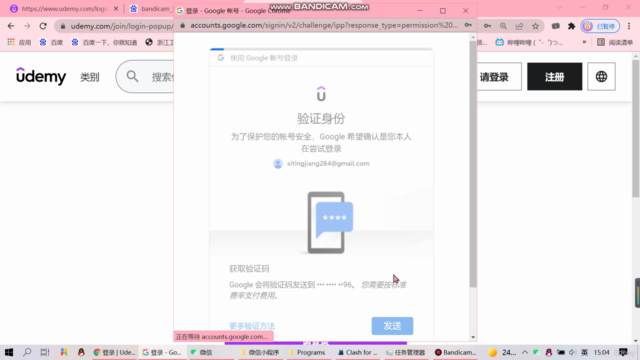Image resolution: width=640 pixels, height=360 pixels.
Task: Open the Programs folder taskbar item
Action: tap(308, 352)
